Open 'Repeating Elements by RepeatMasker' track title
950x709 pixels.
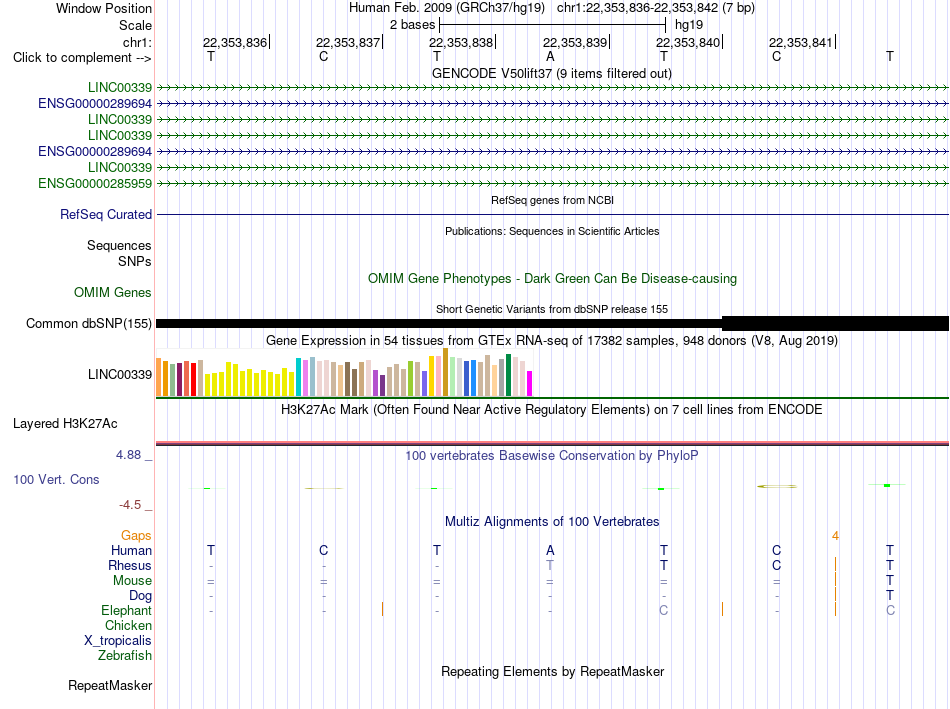pyautogui.click(x=552, y=671)
